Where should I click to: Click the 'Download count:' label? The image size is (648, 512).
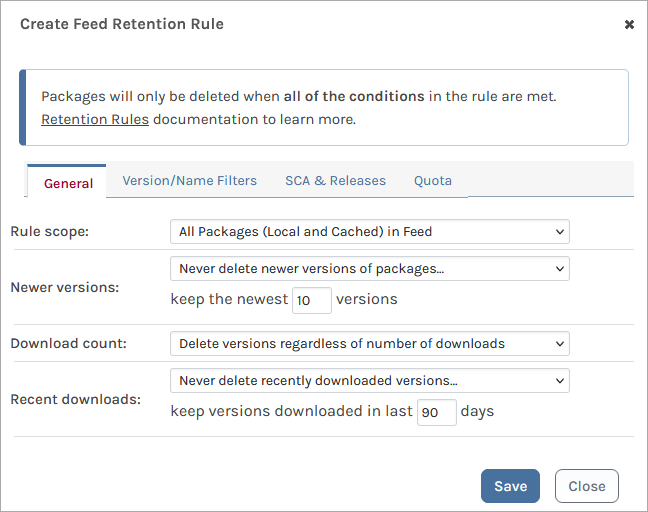(x=67, y=344)
